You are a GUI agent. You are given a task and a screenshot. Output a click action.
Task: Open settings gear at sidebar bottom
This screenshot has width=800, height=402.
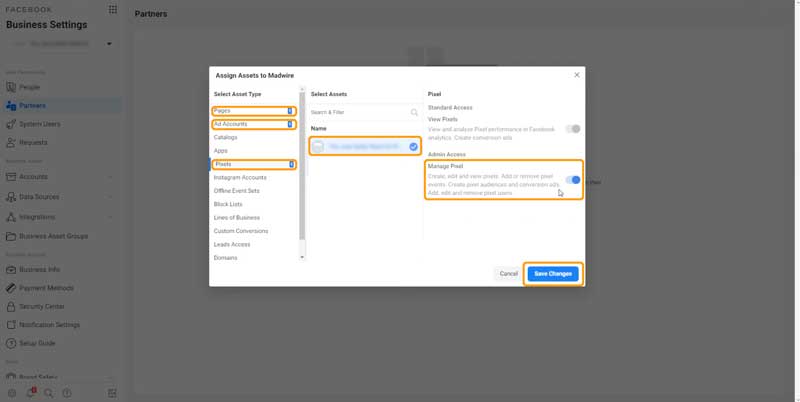pos(12,393)
